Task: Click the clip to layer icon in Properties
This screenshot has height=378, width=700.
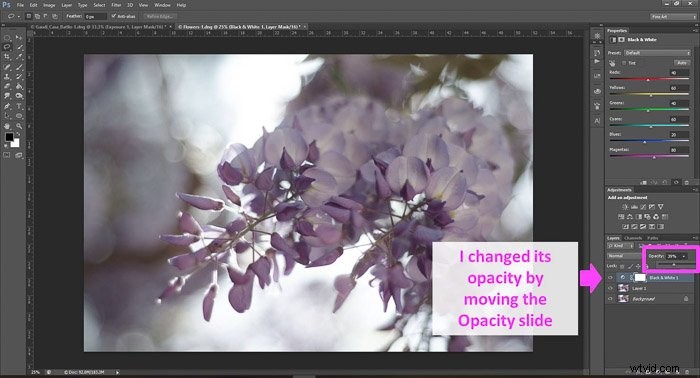Action: coord(643,182)
